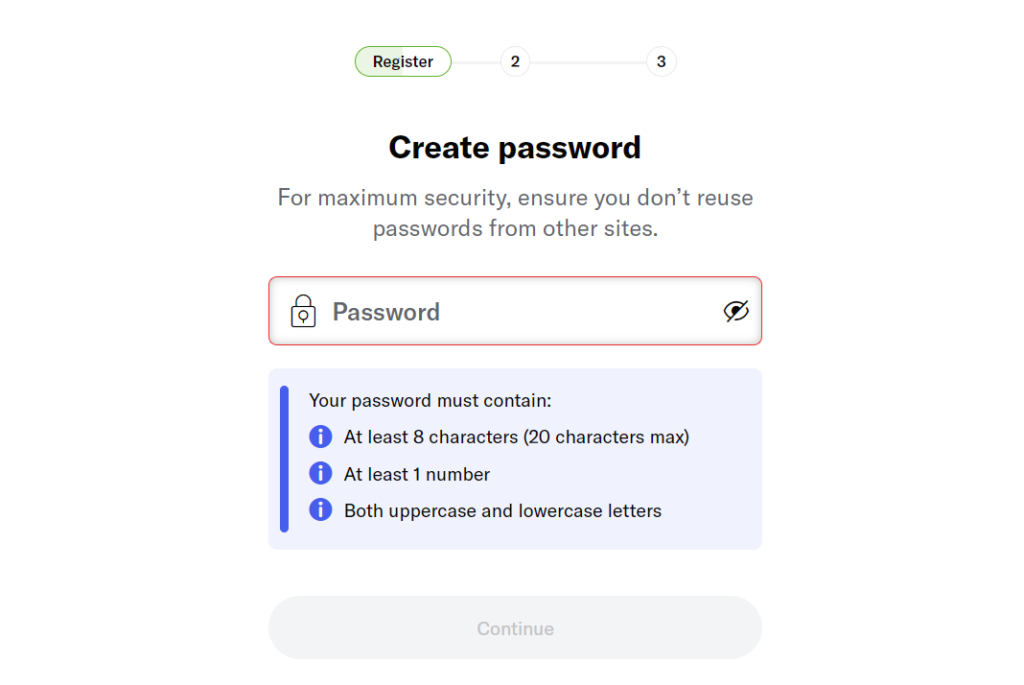Click the blue accent bar of requirements box

tap(284, 459)
